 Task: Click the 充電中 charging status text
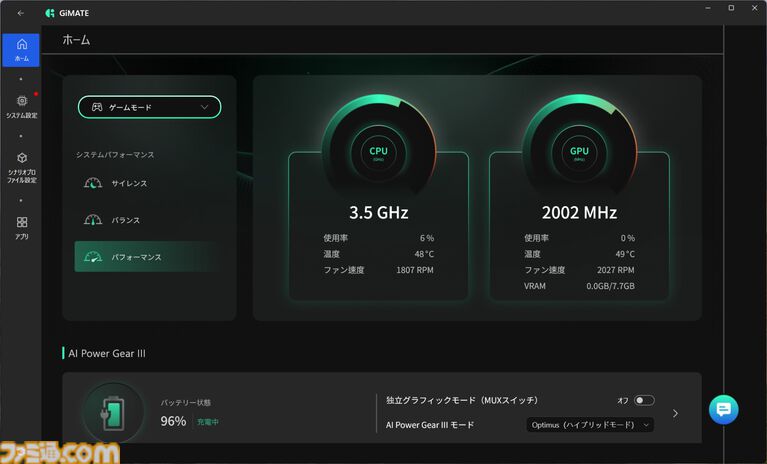(208, 422)
